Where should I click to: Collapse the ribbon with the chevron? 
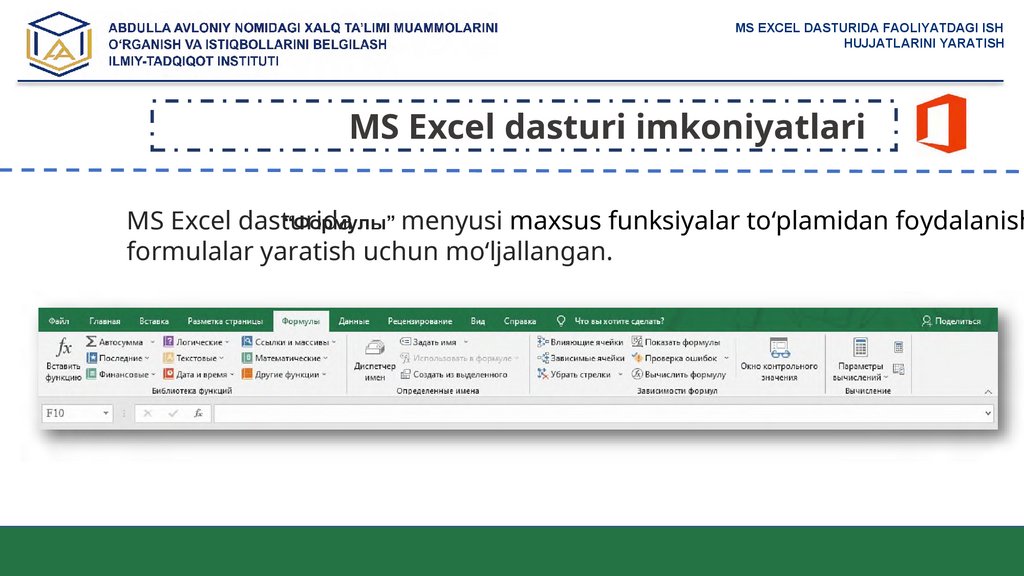point(988,392)
